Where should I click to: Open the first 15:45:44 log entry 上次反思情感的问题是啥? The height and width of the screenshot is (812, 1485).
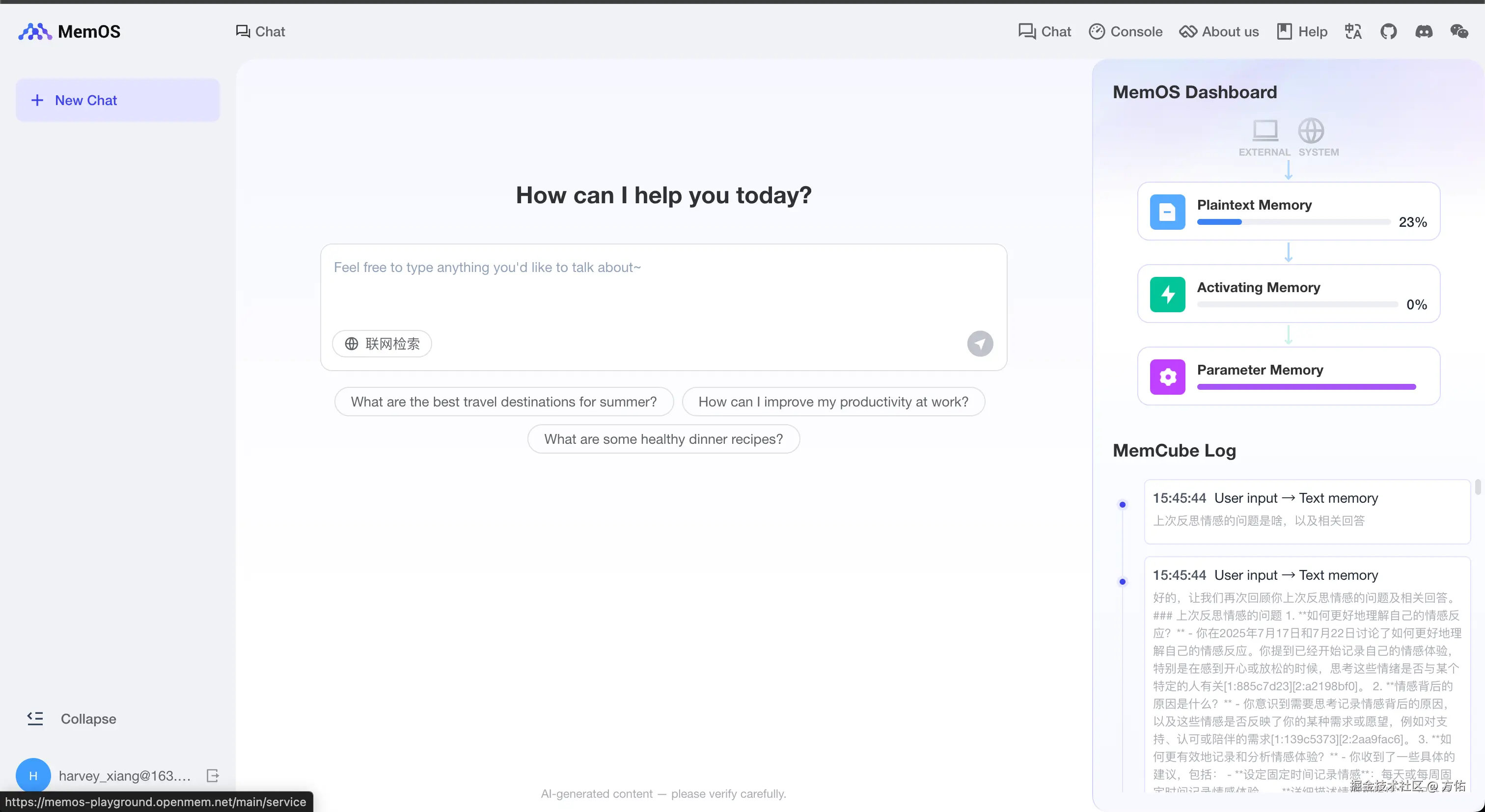tap(1307, 511)
